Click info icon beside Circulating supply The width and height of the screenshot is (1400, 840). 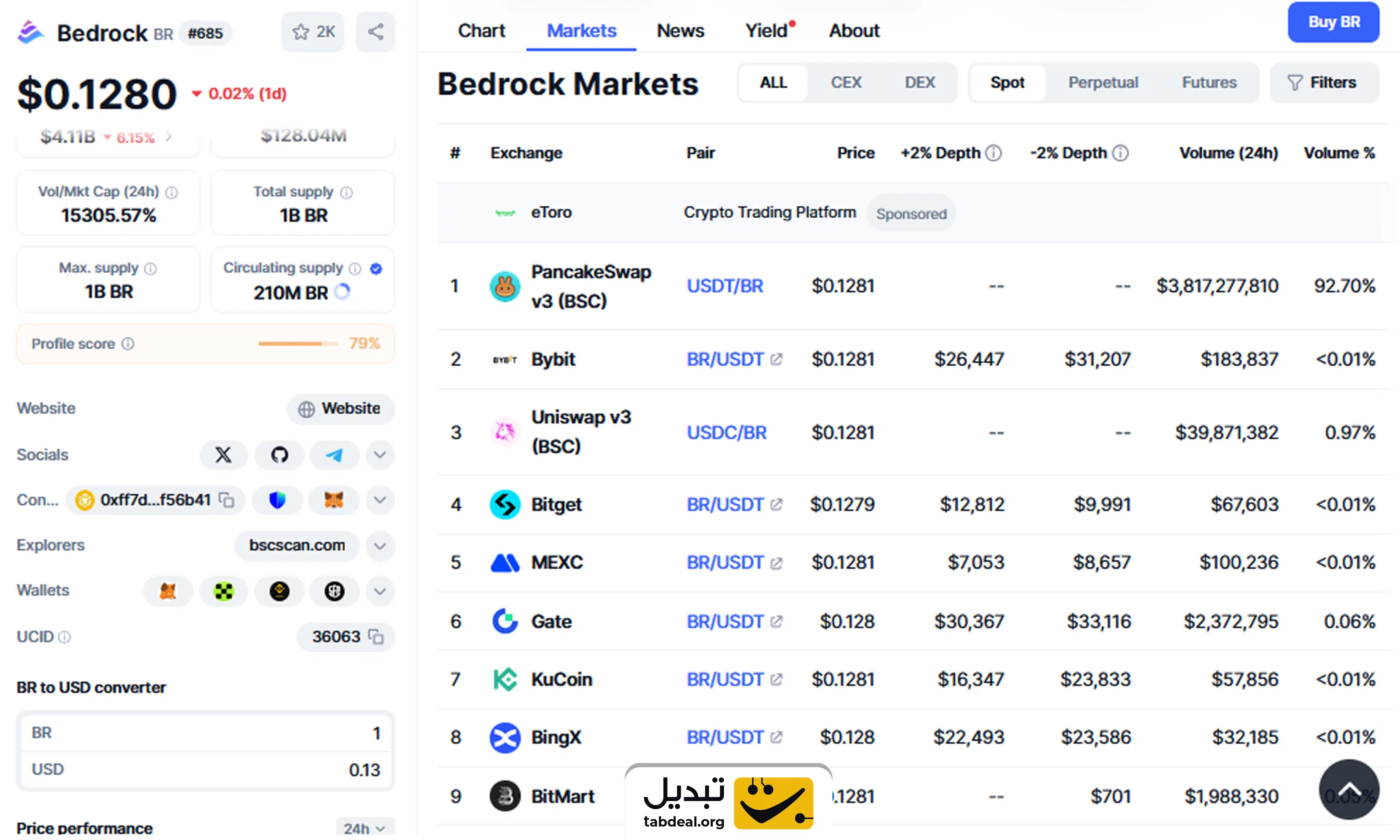click(355, 269)
